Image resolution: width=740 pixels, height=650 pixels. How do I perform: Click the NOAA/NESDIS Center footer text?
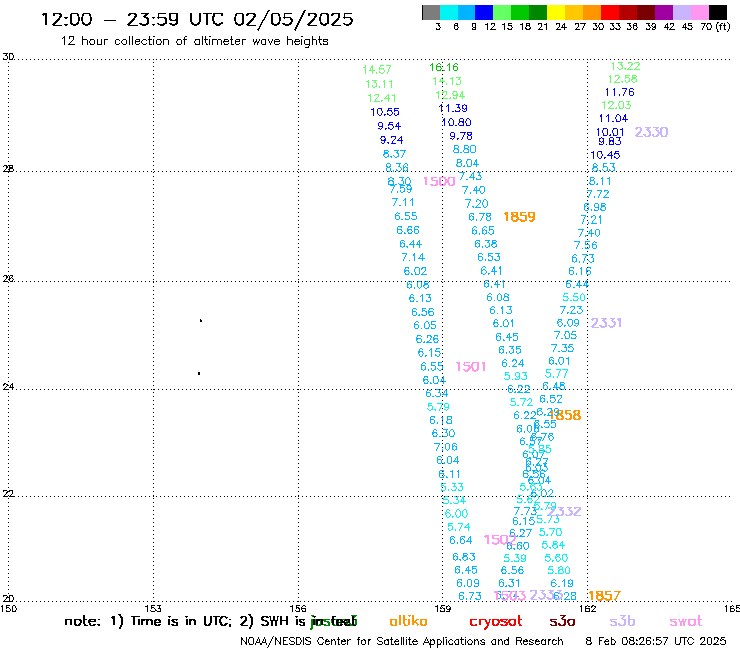pyautogui.click(x=402, y=641)
